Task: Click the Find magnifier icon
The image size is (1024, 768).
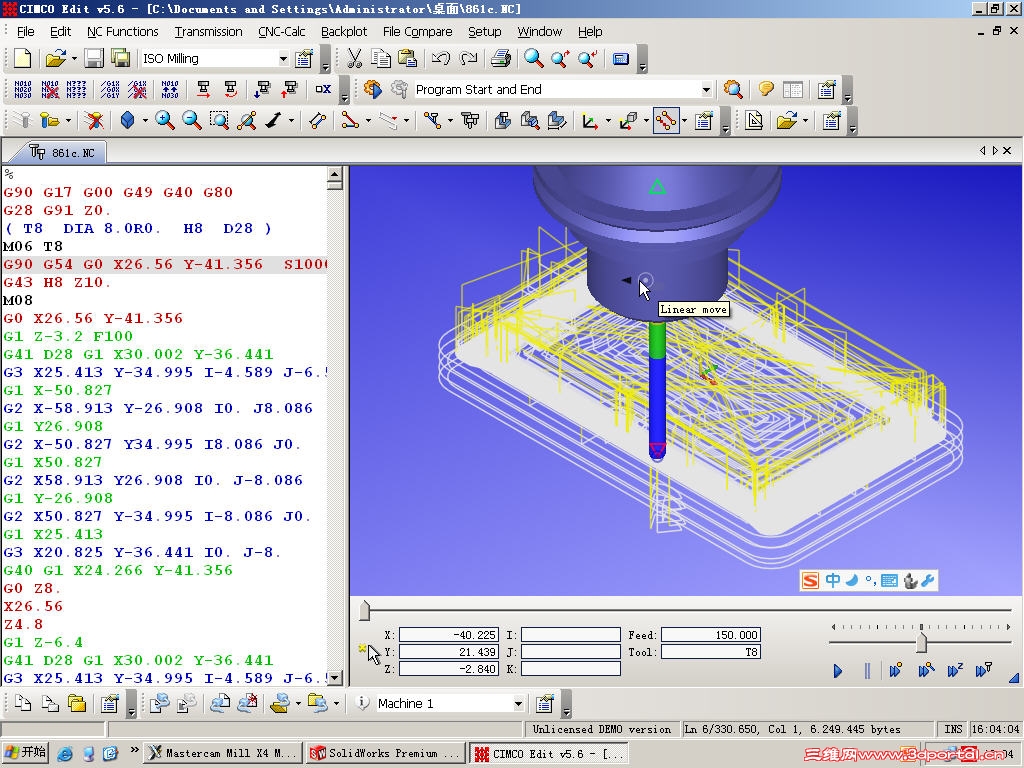Action: [534, 59]
